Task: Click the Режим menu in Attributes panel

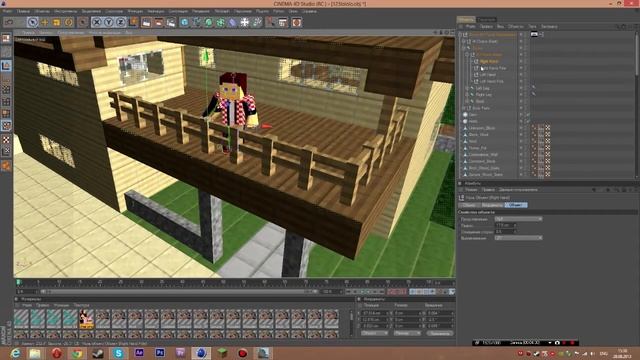Action: [x=471, y=190]
